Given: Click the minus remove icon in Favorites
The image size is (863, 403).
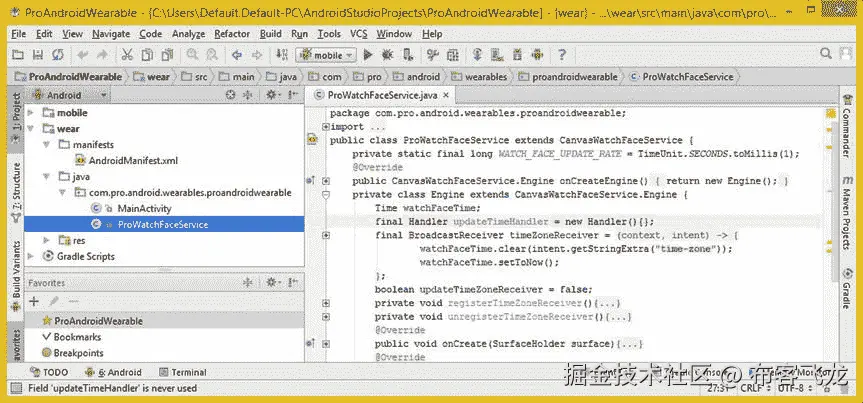Looking at the screenshot, I should (x=73, y=301).
